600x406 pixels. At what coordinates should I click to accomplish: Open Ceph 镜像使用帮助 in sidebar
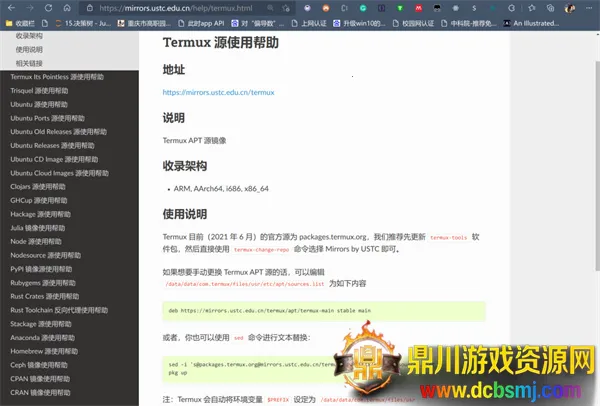pyautogui.click(x=39, y=365)
